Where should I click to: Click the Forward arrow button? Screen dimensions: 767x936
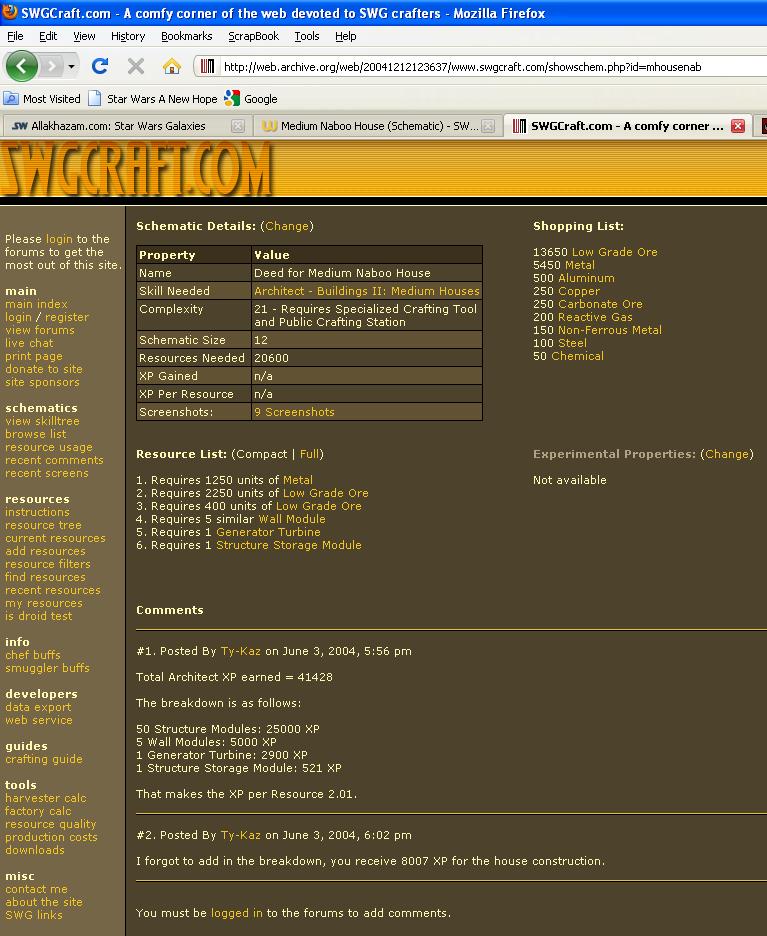coord(50,66)
